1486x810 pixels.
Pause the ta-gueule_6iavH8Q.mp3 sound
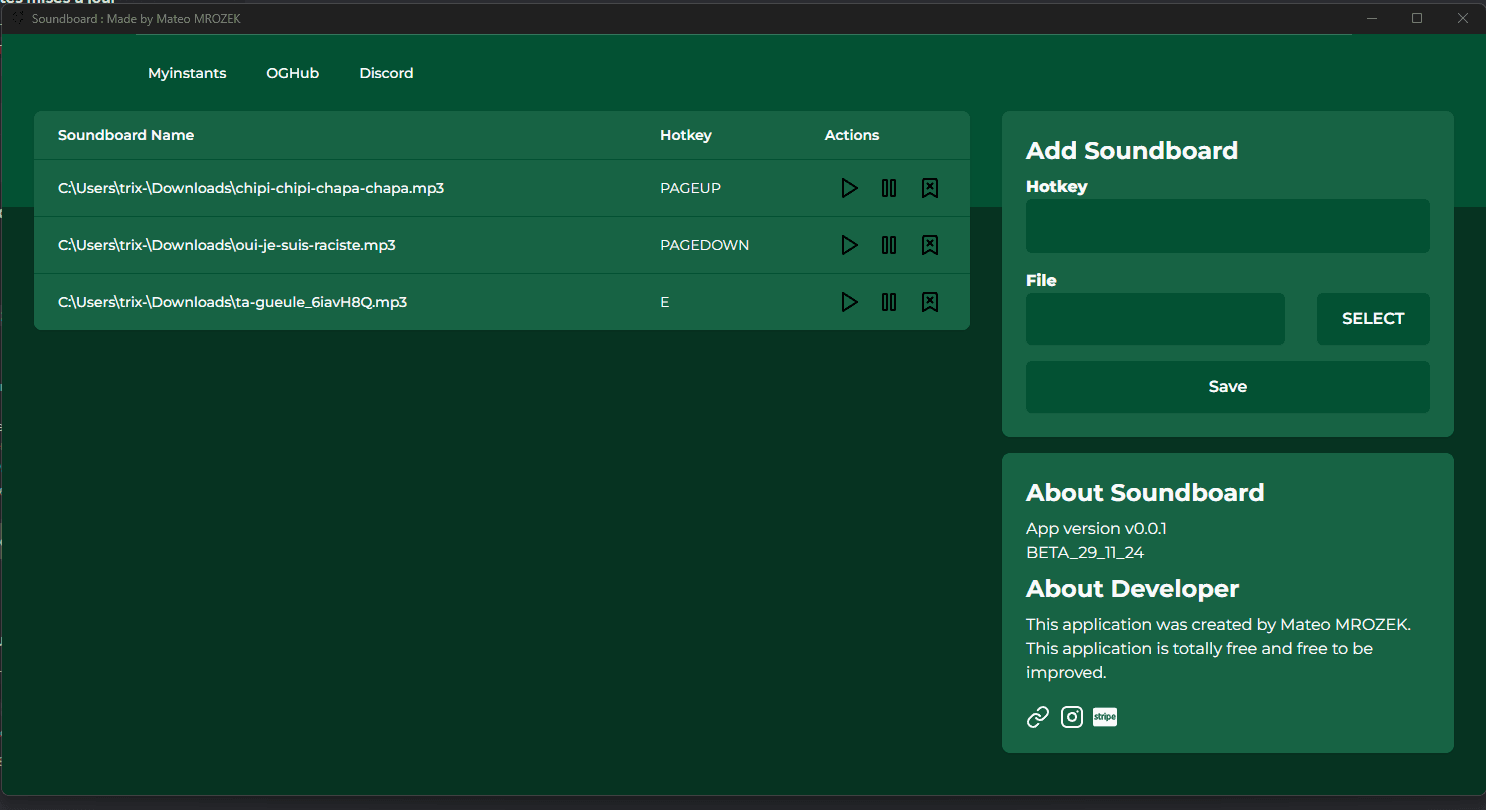point(889,302)
